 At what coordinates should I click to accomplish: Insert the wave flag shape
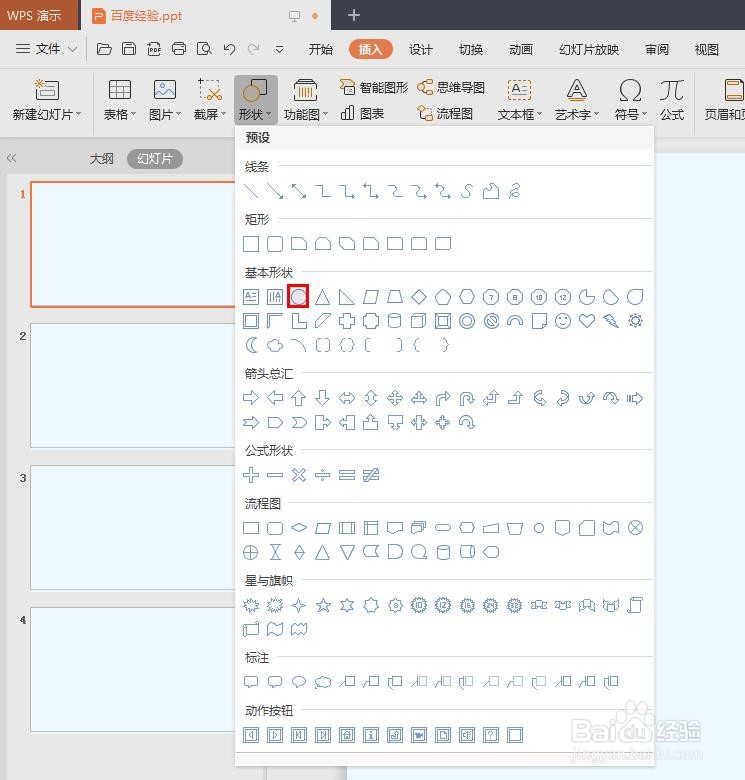point(275,629)
